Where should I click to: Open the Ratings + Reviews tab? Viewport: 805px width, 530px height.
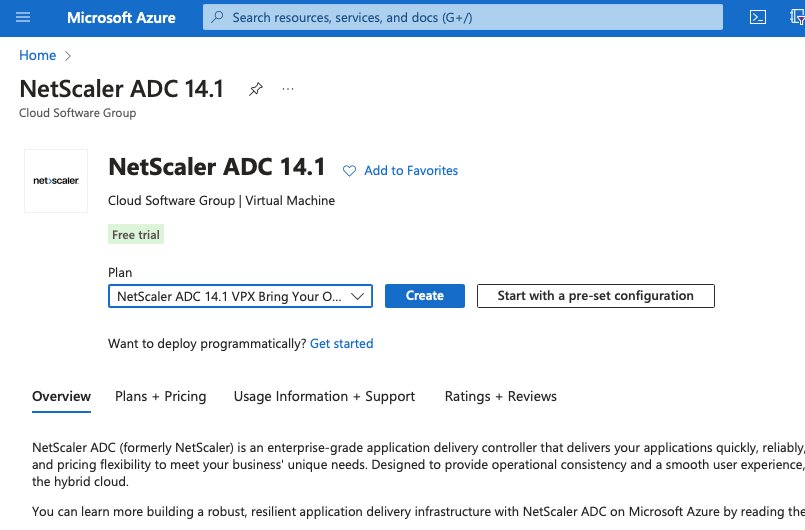click(501, 396)
